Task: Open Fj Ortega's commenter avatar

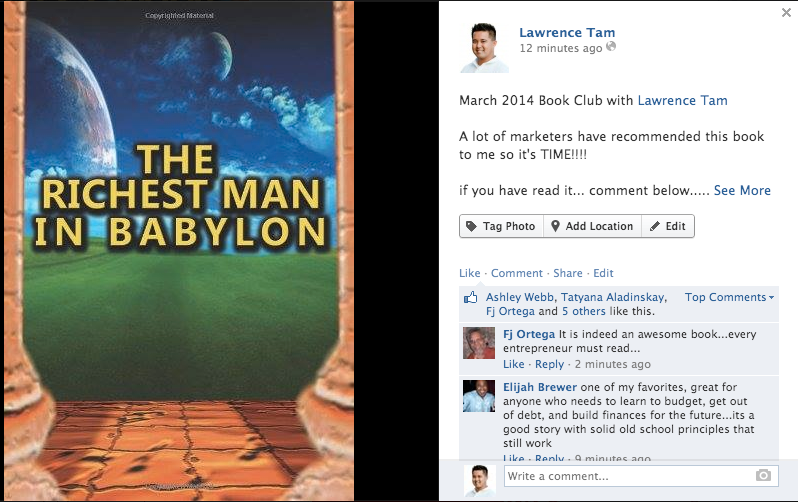Action: click(479, 343)
